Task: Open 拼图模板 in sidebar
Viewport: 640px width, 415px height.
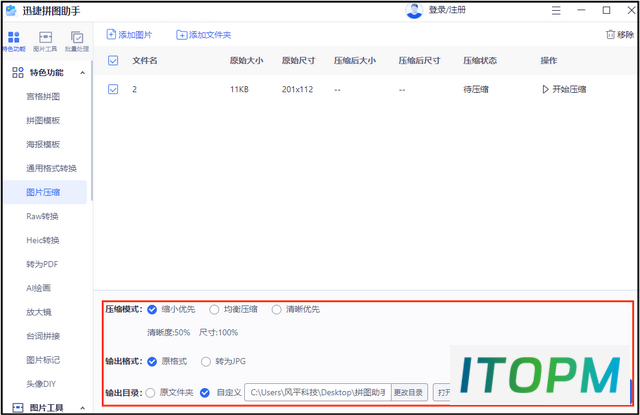Action: pyautogui.click(x=43, y=120)
